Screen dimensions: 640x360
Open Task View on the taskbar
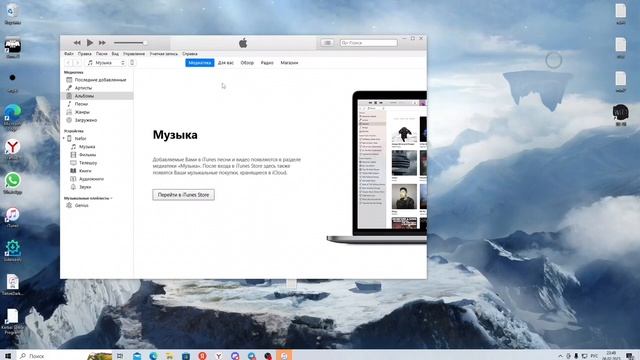click(120, 356)
